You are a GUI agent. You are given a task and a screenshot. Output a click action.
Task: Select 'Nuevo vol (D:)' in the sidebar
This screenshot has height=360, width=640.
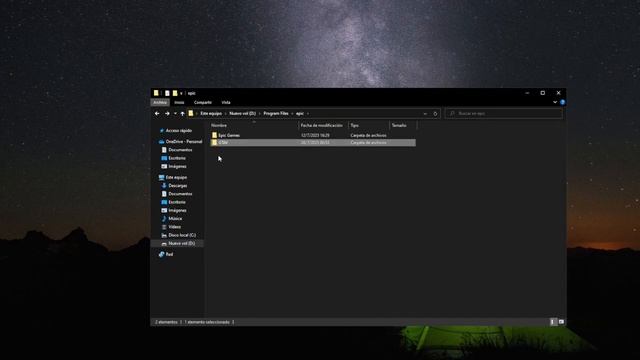pyautogui.click(x=178, y=243)
